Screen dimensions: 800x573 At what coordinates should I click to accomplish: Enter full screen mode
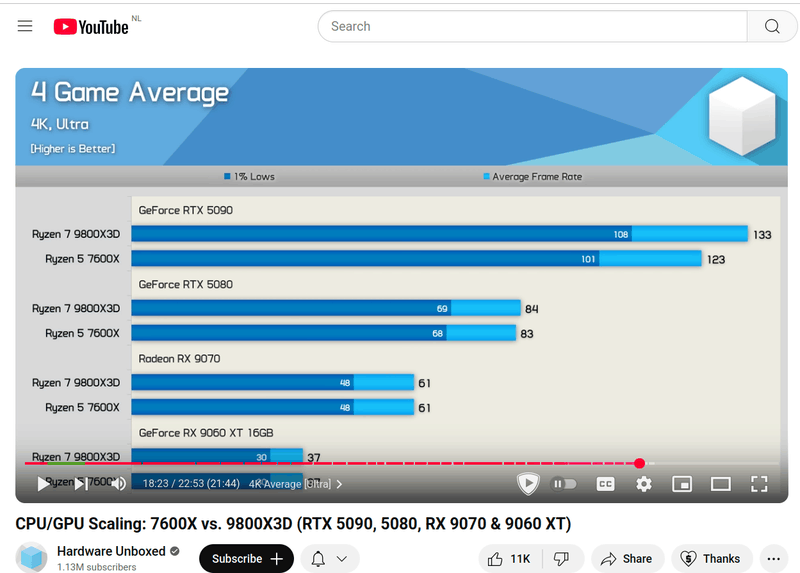[759, 484]
